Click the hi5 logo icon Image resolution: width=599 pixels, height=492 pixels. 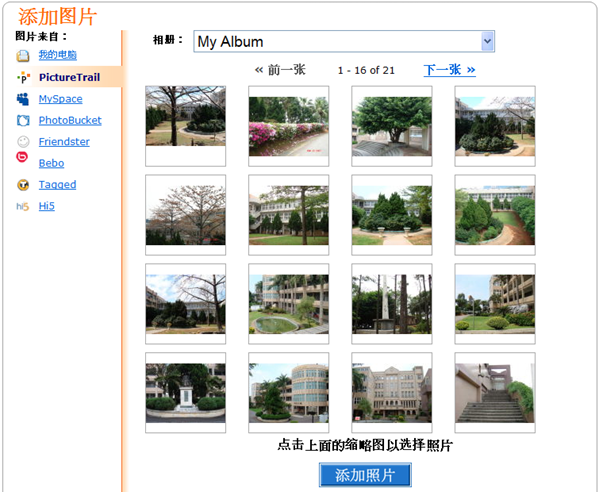[22, 207]
